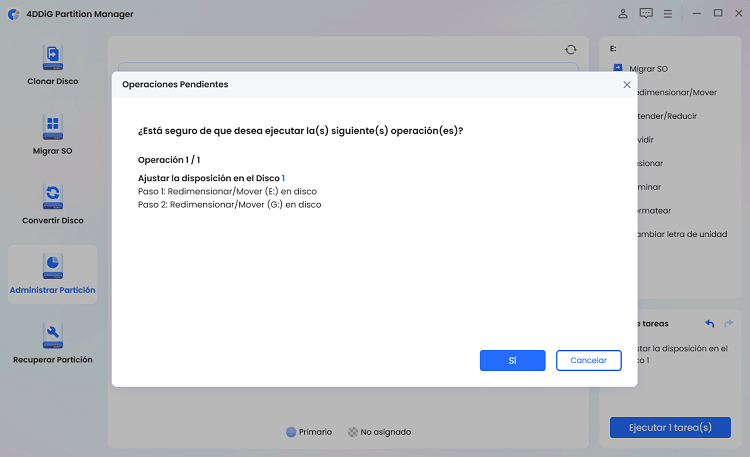This screenshot has height=457, width=750.
Task: Open Clonar Disco from the sidebar
Action: (x=53, y=64)
